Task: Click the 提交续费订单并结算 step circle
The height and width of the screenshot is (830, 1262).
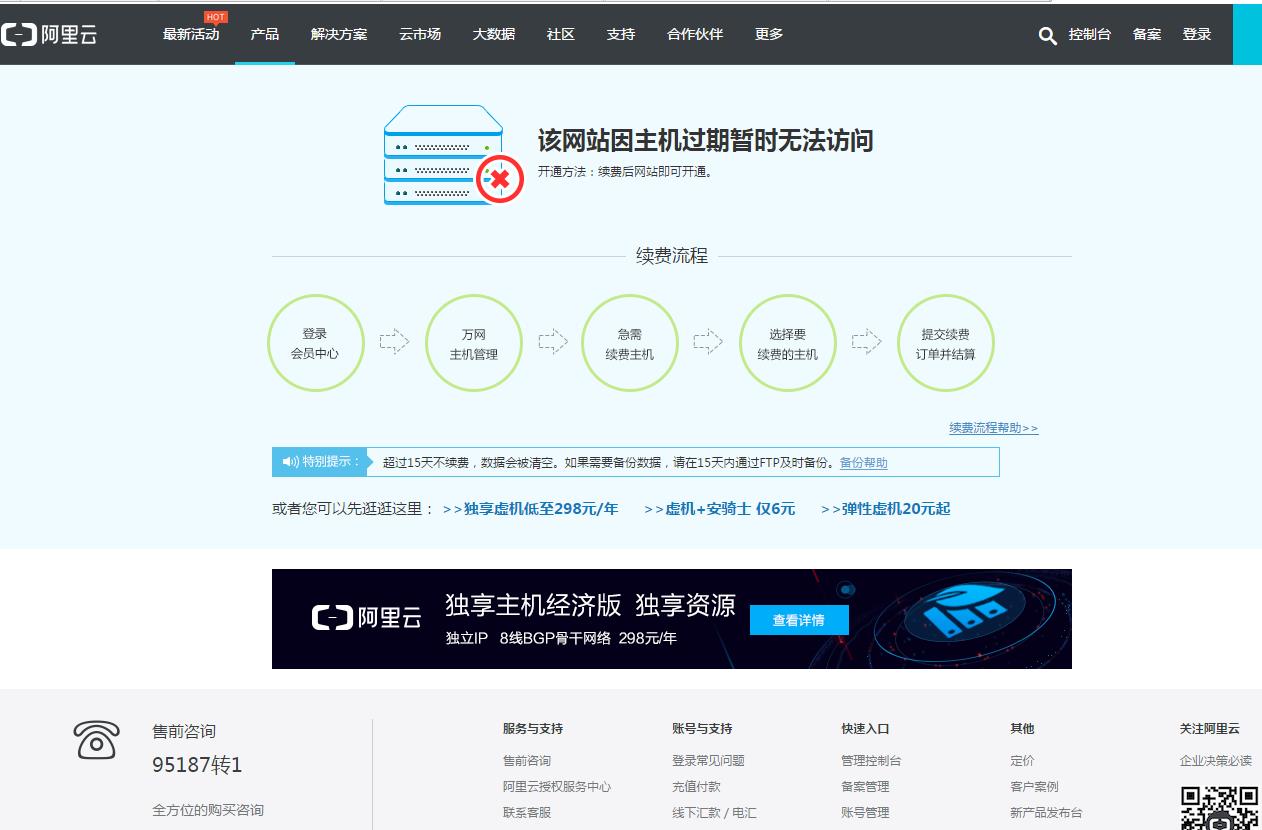Action: pyautogui.click(x=945, y=343)
